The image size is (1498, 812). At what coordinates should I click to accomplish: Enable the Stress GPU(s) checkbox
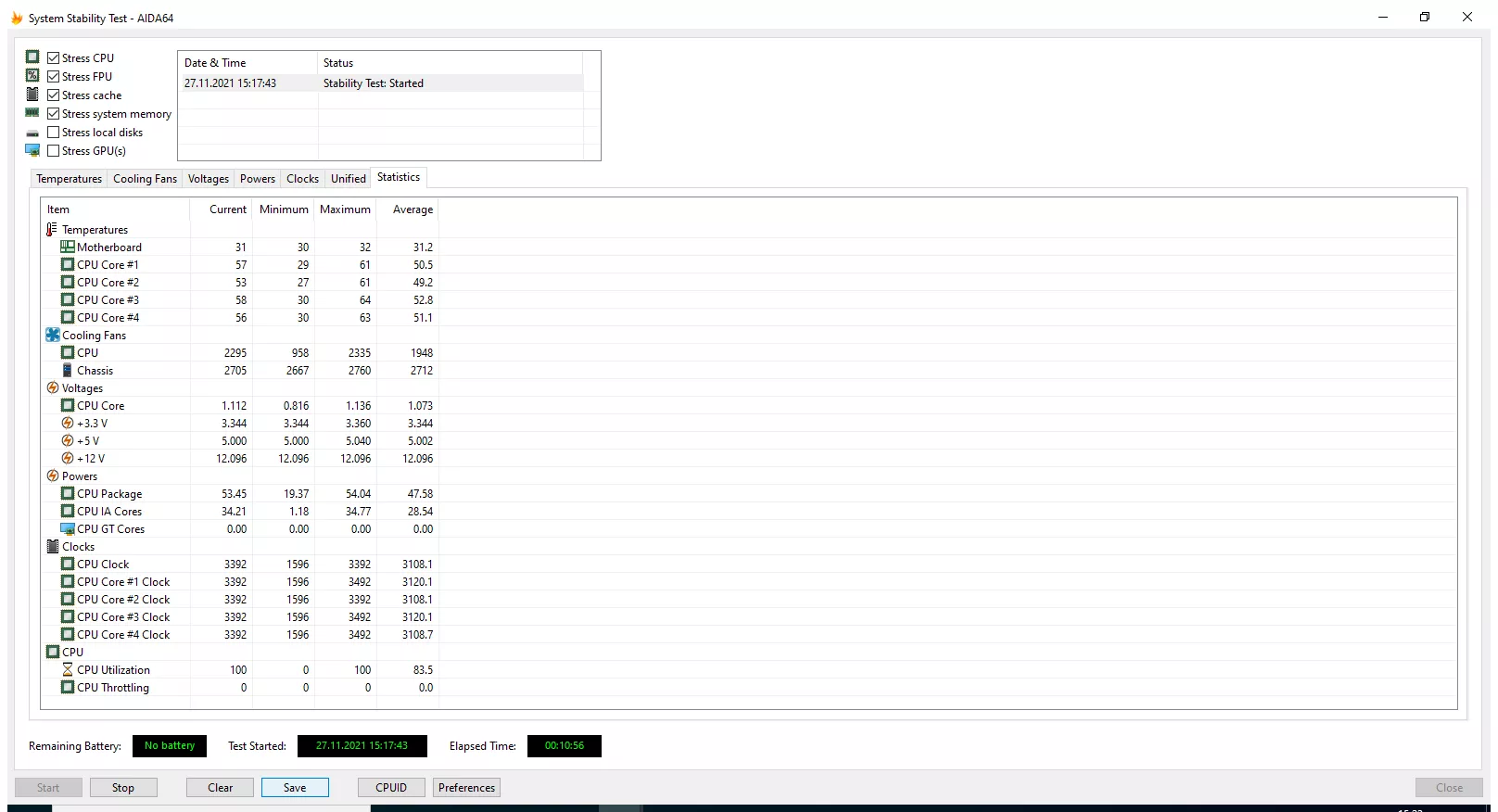click(x=54, y=150)
